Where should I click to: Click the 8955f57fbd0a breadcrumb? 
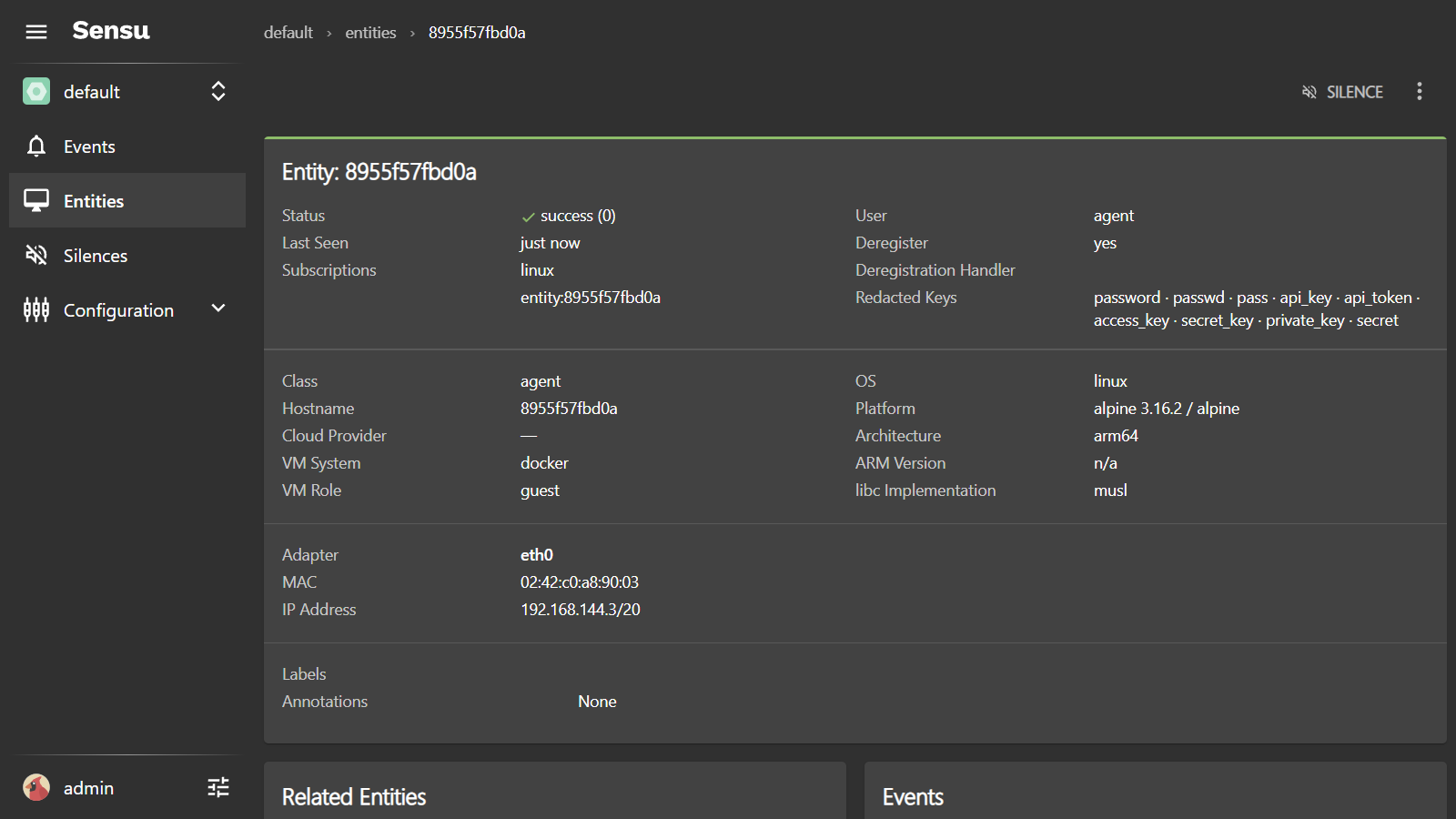(x=477, y=33)
